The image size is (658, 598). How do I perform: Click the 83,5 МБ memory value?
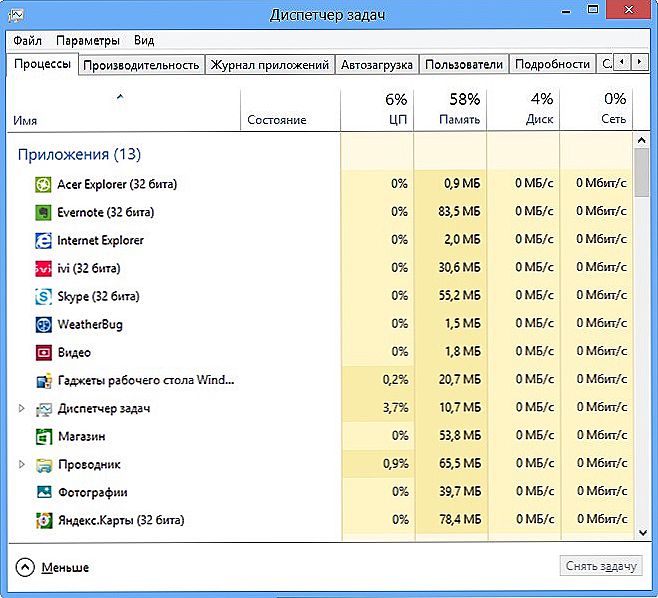point(459,211)
